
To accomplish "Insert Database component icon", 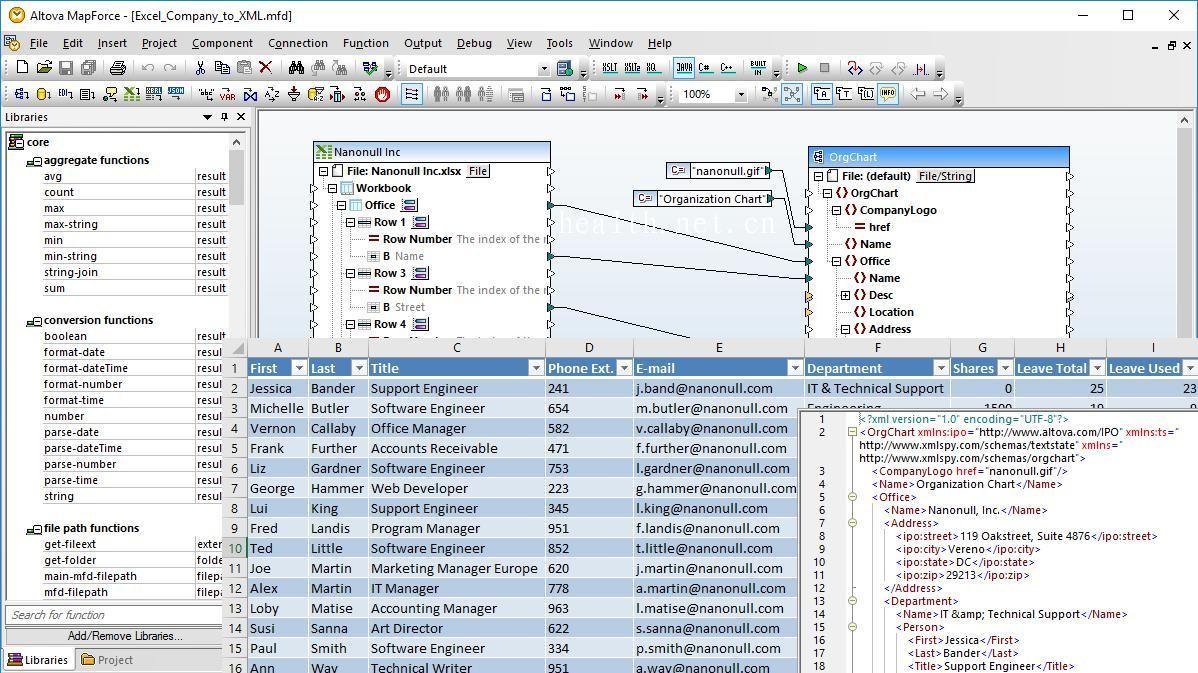I will click(44, 94).
